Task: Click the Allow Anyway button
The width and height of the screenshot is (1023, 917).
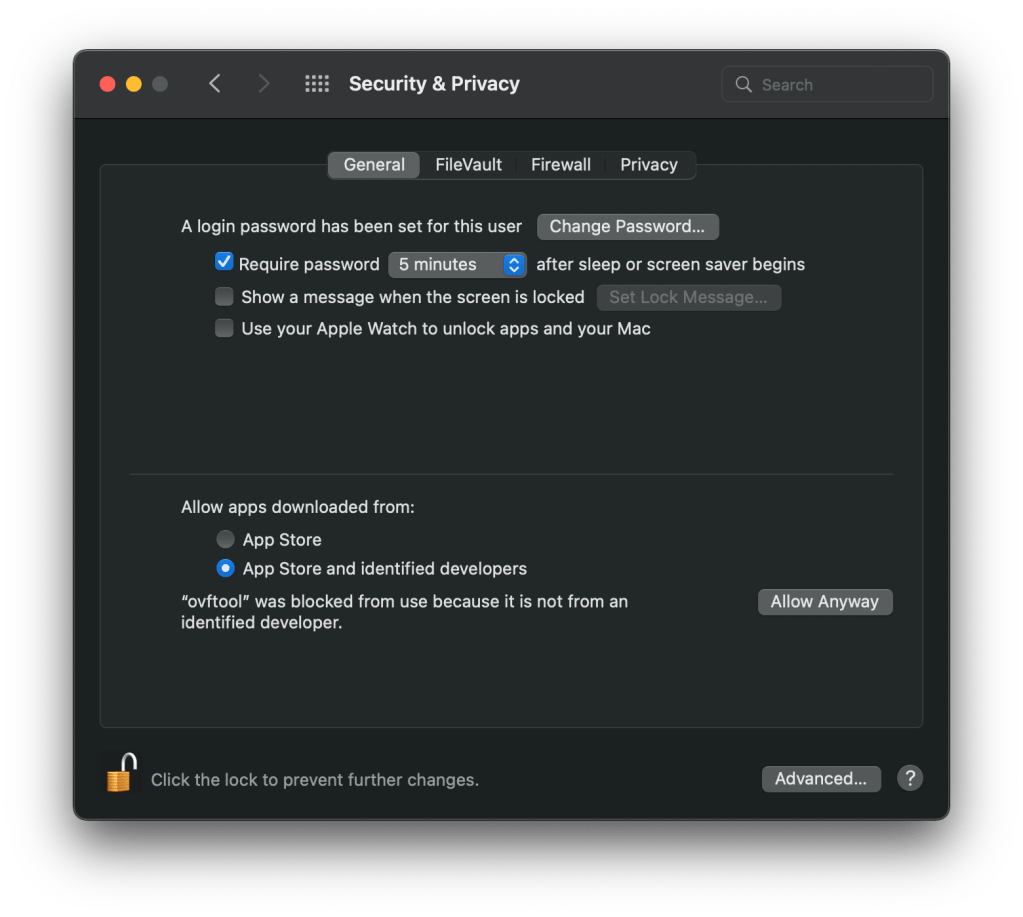Action: click(825, 602)
